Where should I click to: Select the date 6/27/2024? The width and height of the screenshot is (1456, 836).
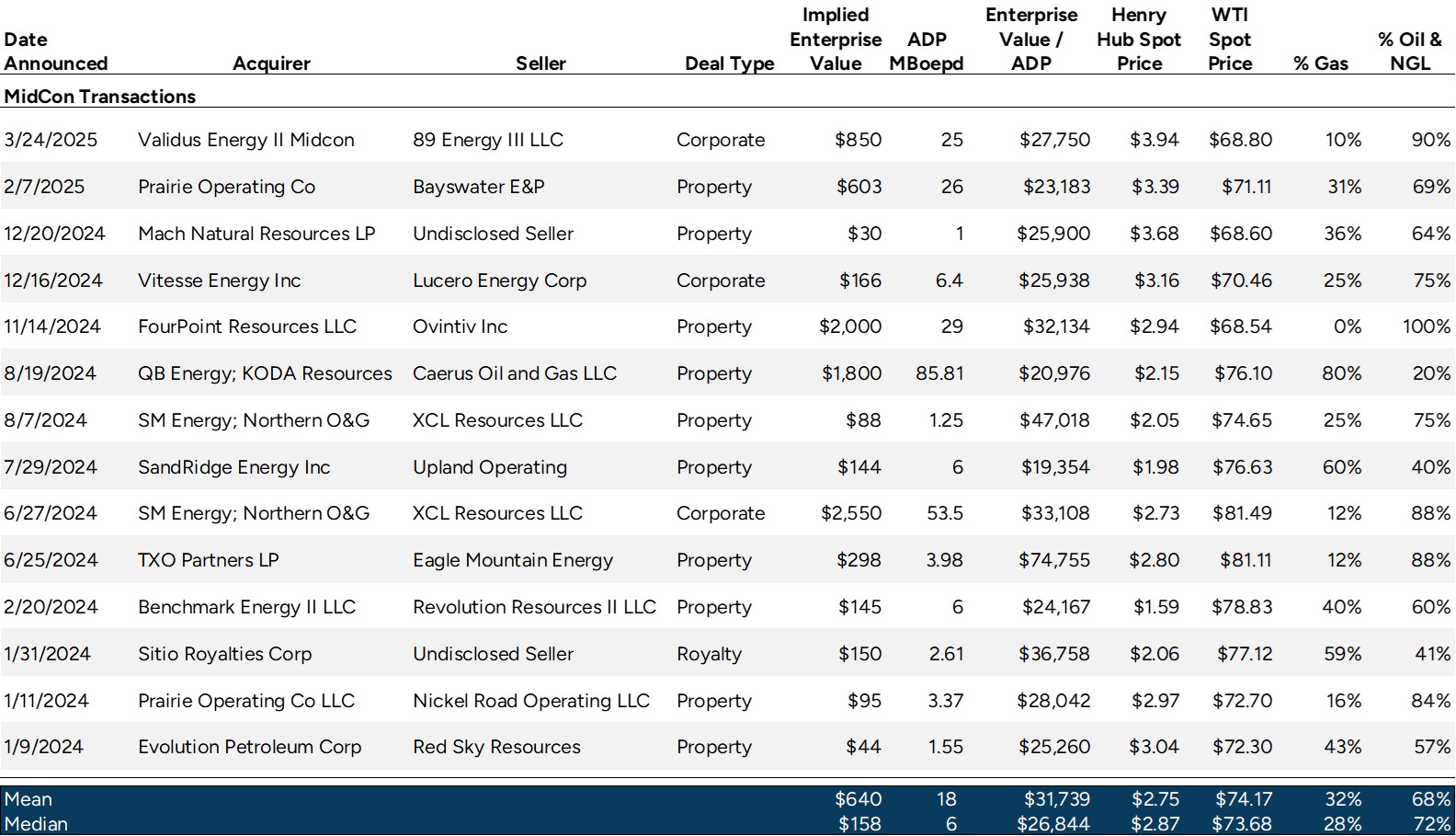[51, 513]
